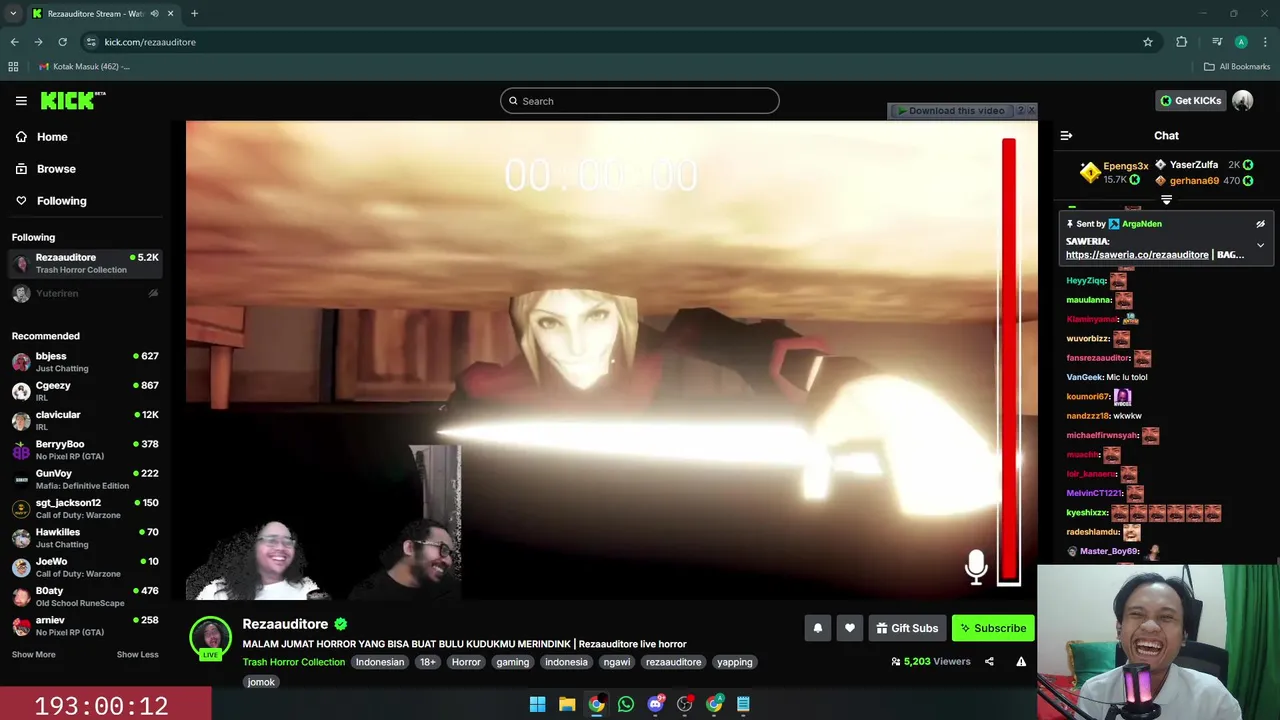Open recommended channel B0aty
Screen dimensions: 1280x720
(x=85, y=596)
